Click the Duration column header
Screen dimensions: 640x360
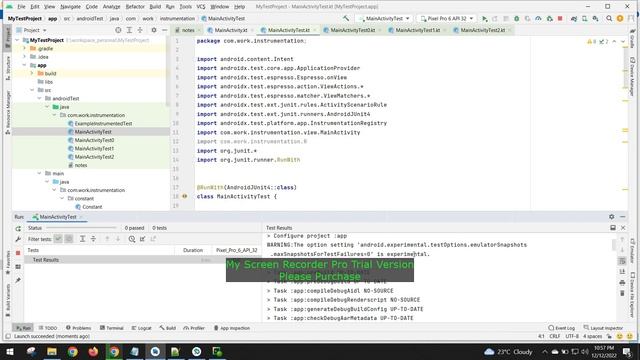click(193, 250)
